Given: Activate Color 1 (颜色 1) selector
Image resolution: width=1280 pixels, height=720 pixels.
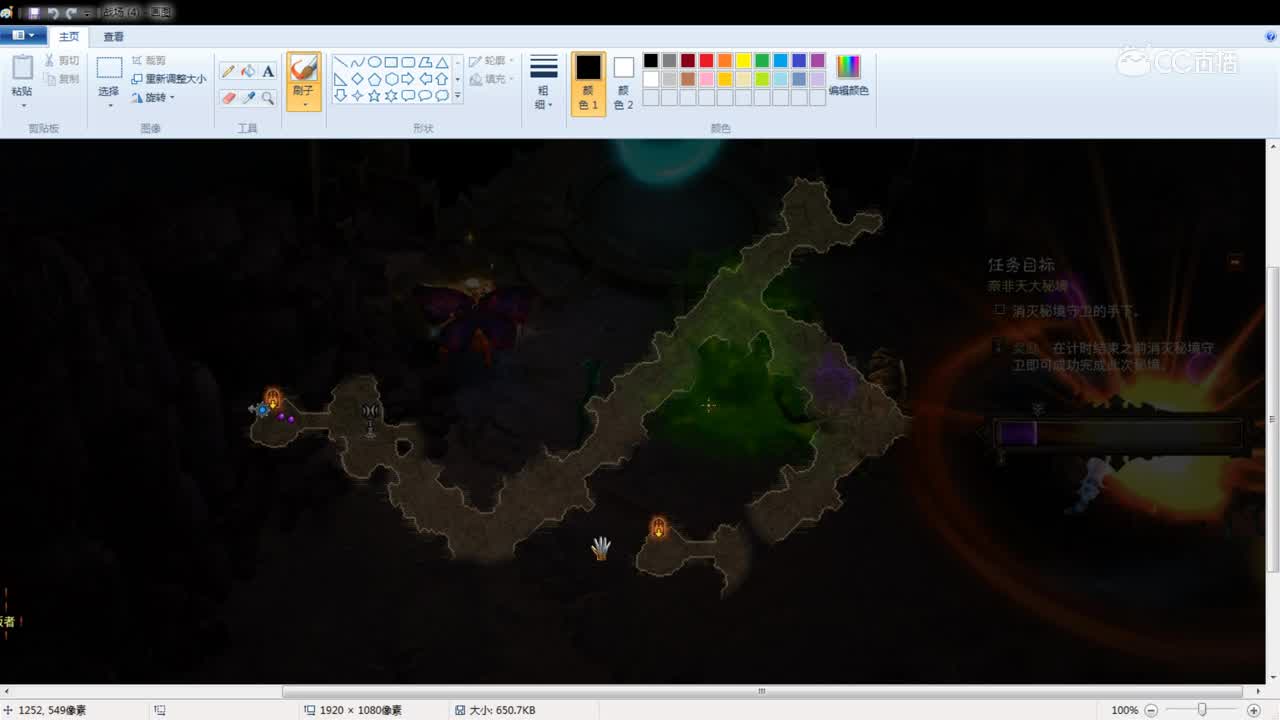Looking at the screenshot, I should (588, 83).
